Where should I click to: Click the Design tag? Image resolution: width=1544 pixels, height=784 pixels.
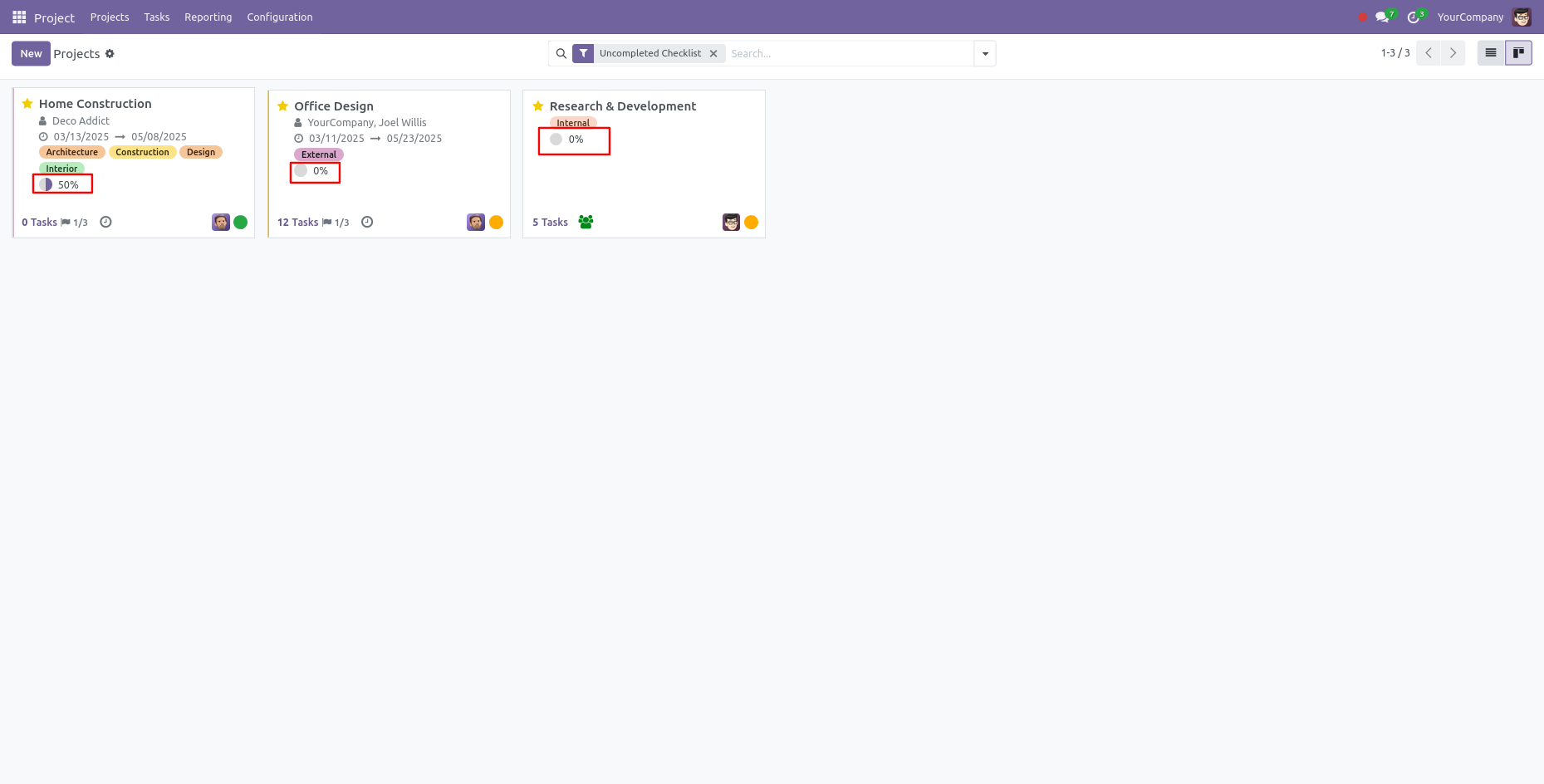pos(201,152)
